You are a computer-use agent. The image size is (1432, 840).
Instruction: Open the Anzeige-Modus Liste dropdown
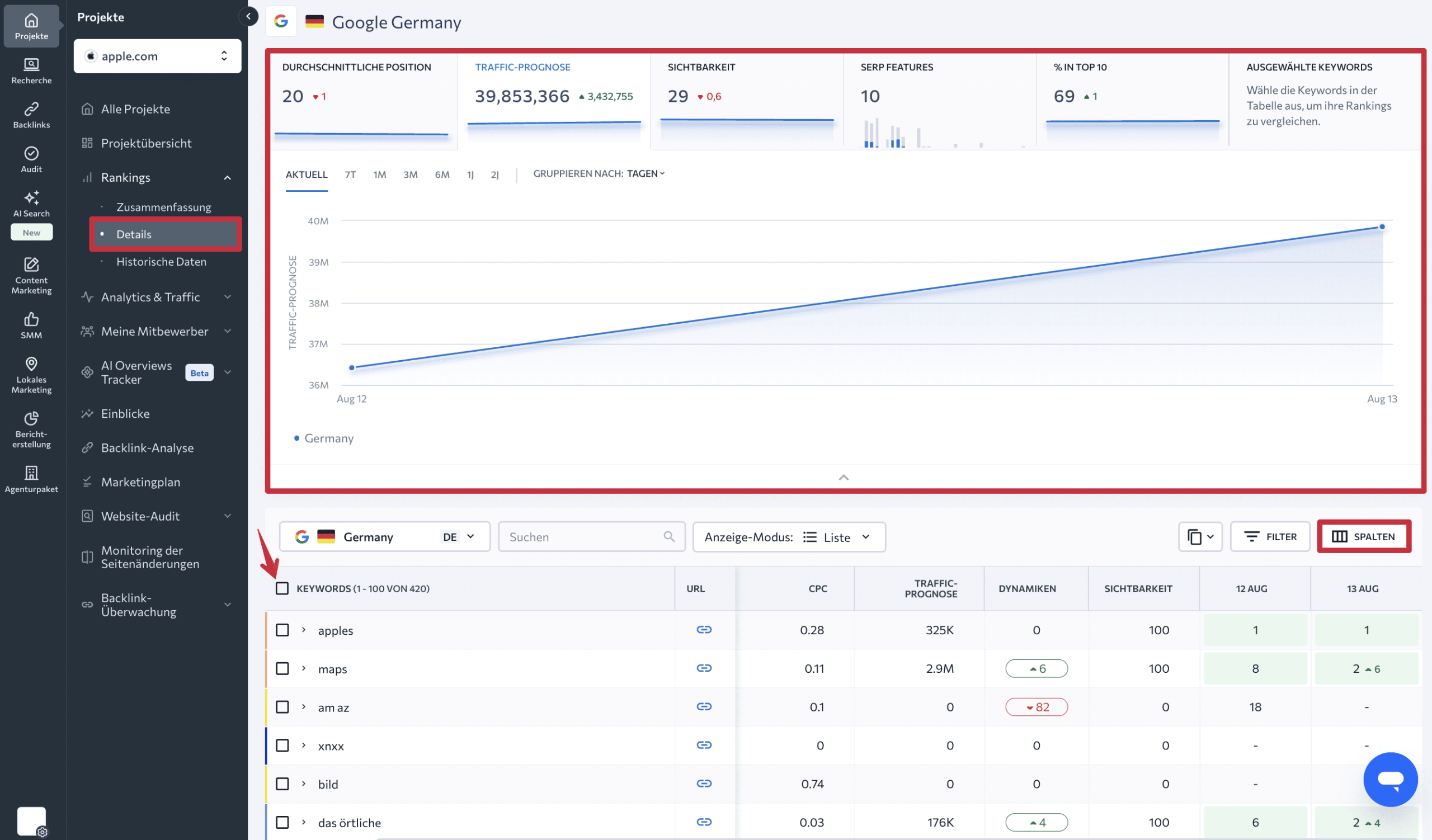tap(789, 537)
